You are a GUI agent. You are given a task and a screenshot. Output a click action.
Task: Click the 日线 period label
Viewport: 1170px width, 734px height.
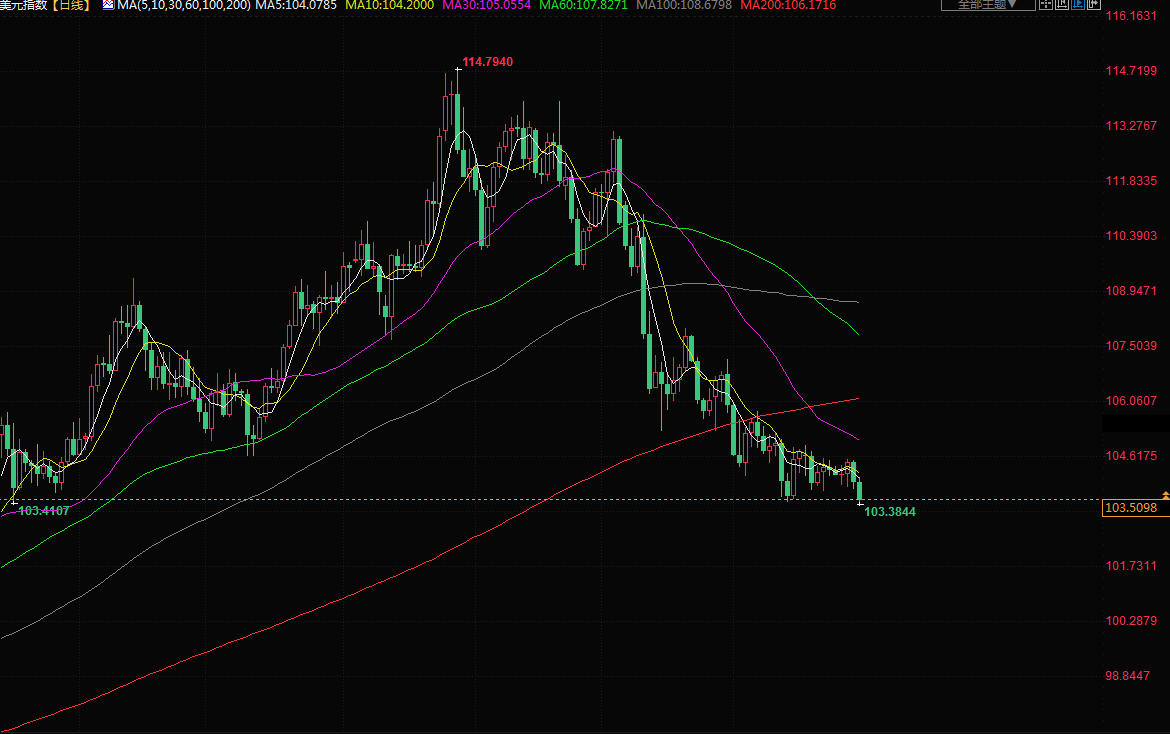pyautogui.click(x=74, y=5)
